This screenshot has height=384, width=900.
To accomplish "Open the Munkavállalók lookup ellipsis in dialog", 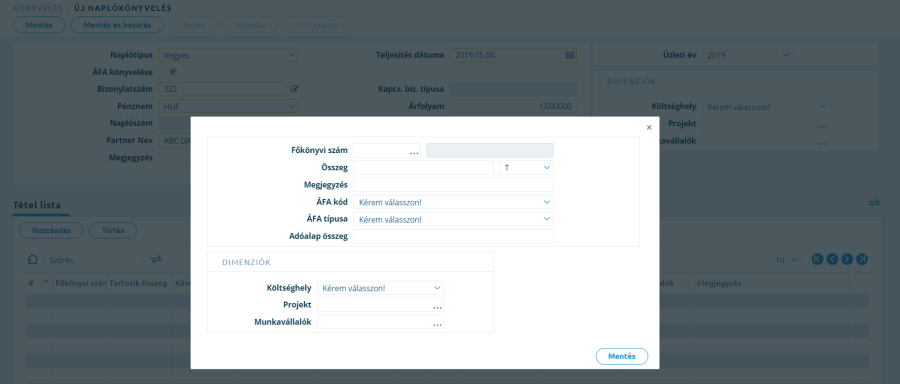I will click(x=437, y=324).
